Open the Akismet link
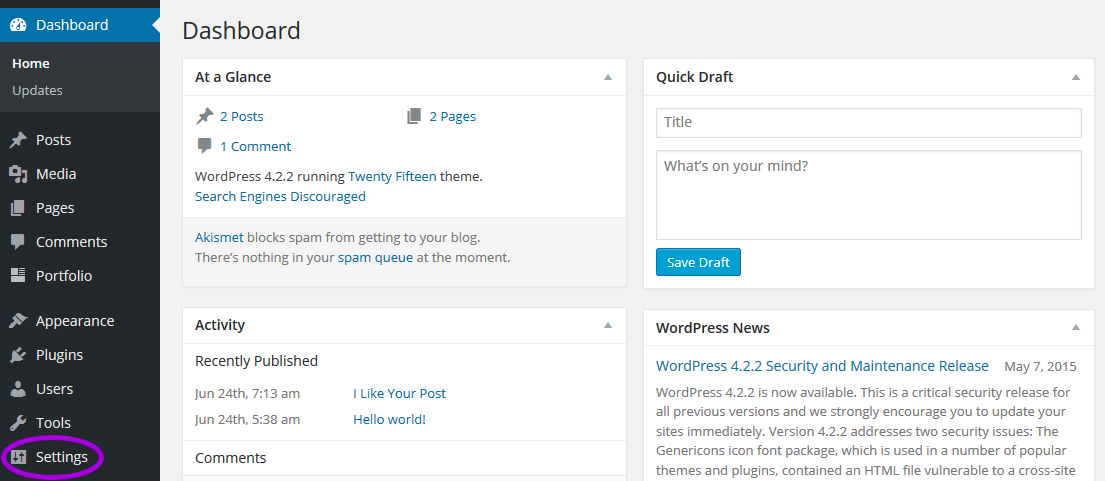The height and width of the screenshot is (481, 1105). tap(219, 237)
